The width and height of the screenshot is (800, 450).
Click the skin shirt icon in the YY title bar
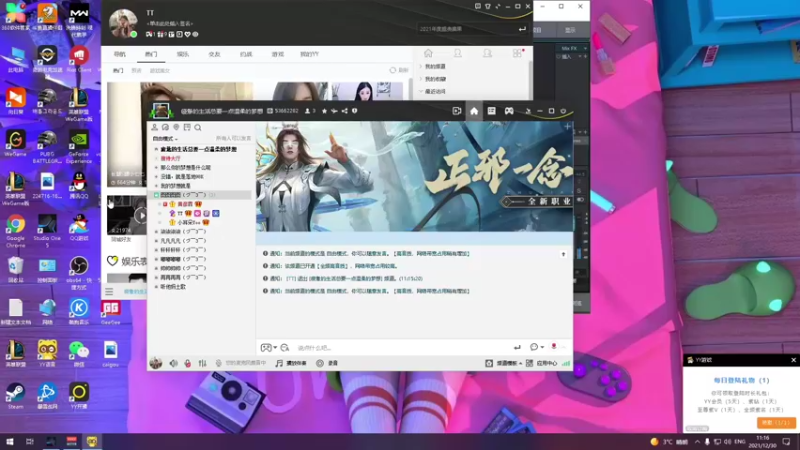(488, 6)
